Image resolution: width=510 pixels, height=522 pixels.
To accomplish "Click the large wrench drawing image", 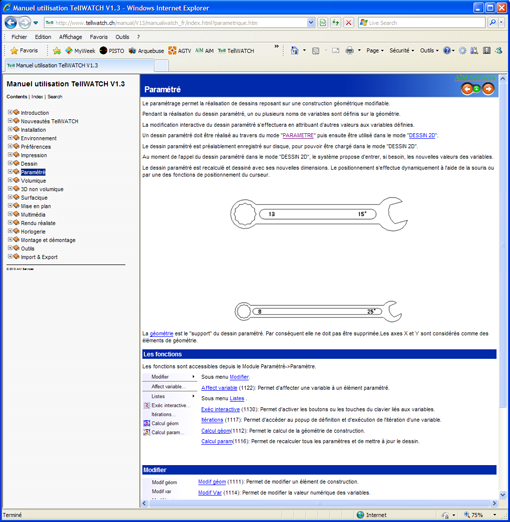I will click(319, 214).
